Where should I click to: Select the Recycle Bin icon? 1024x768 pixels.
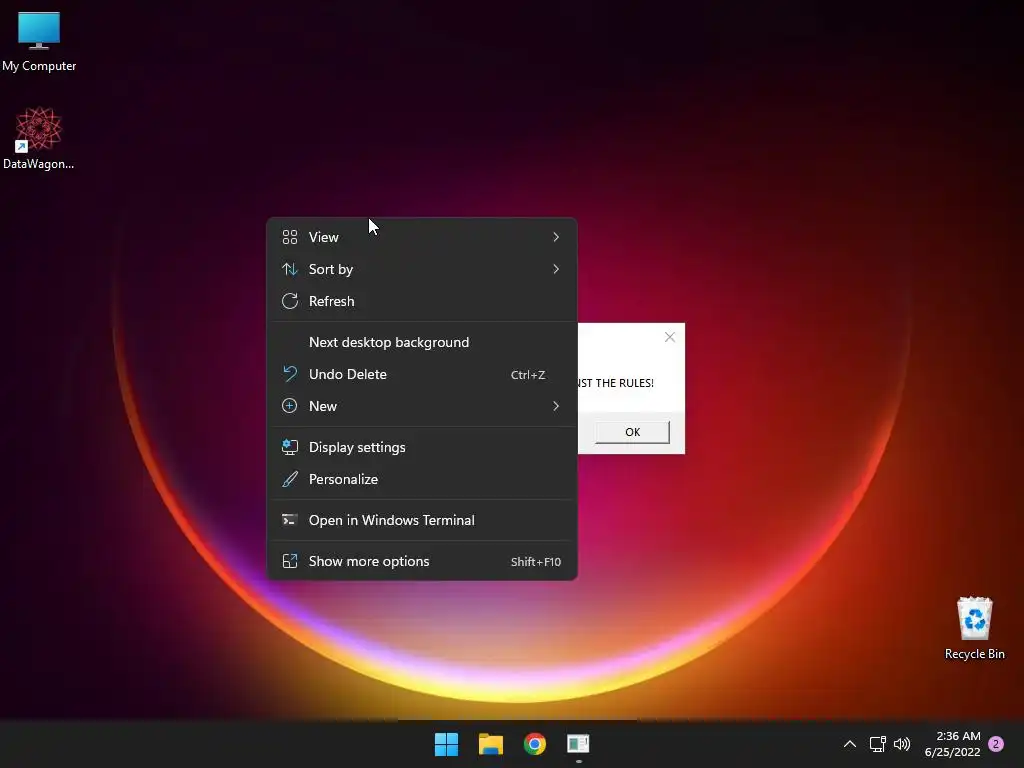974,628
